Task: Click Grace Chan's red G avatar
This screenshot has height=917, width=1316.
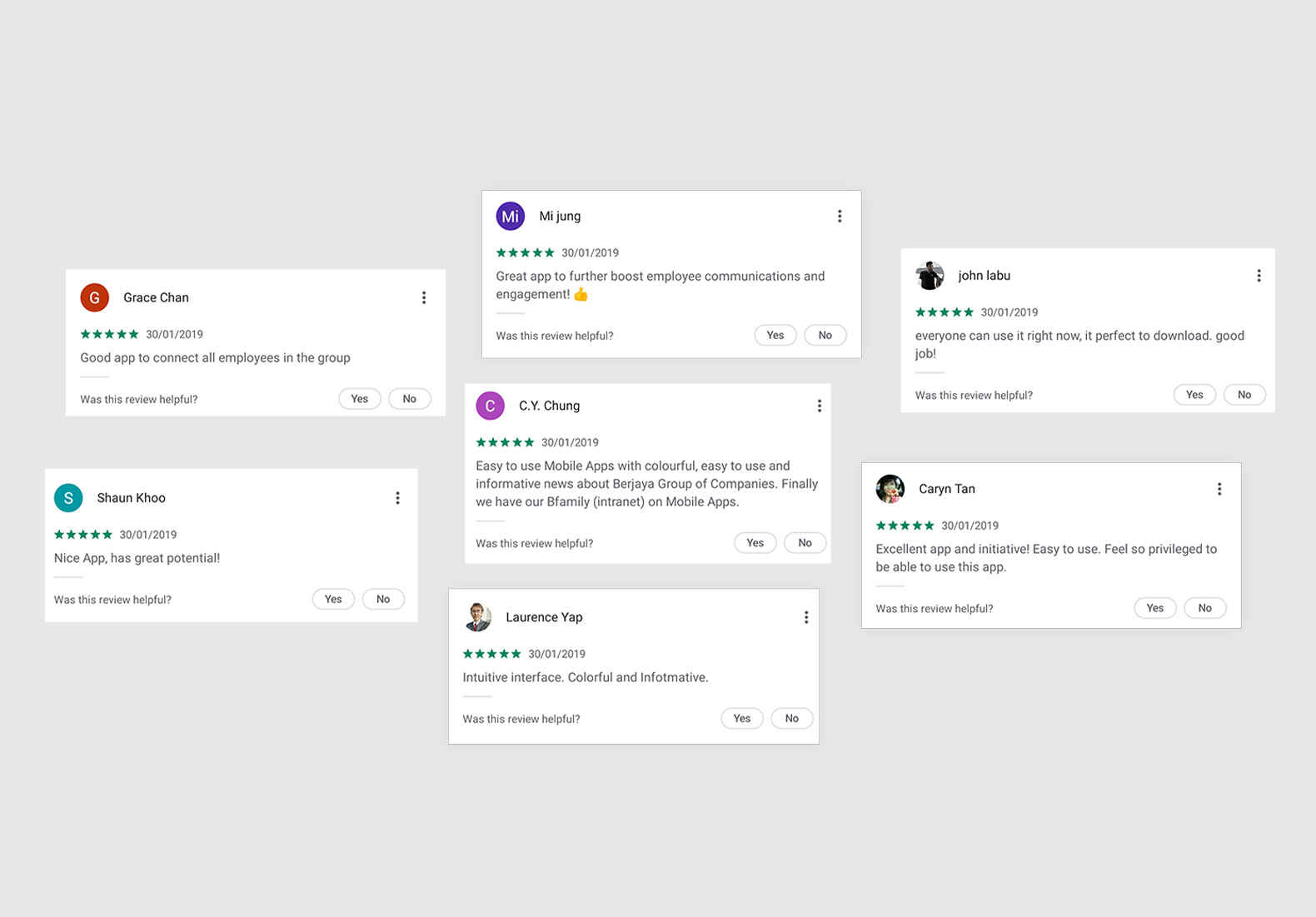Action: coord(94,297)
